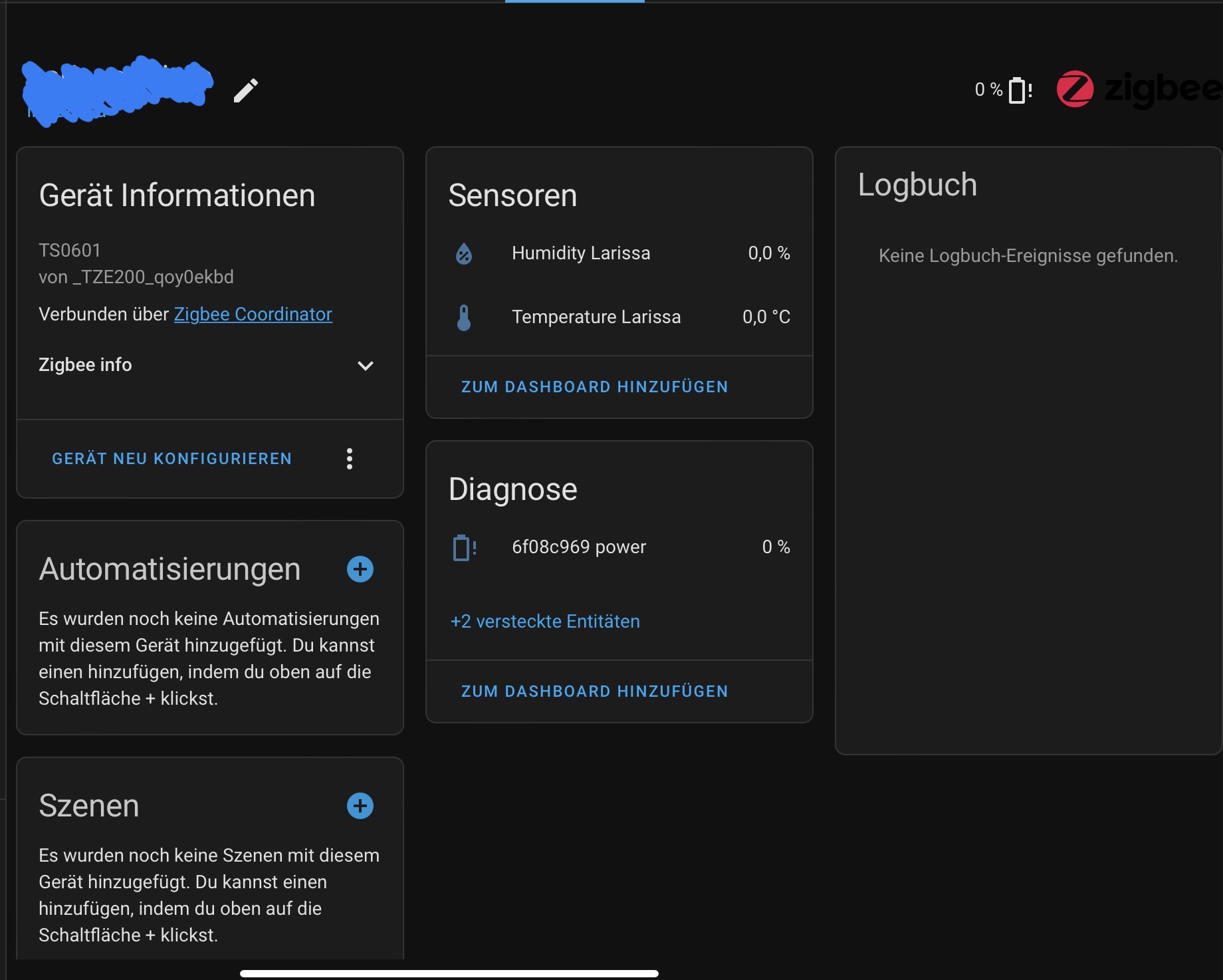This screenshot has height=980, width=1223.
Task: Add a new scene with plus icon
Action: pos(360,806)
